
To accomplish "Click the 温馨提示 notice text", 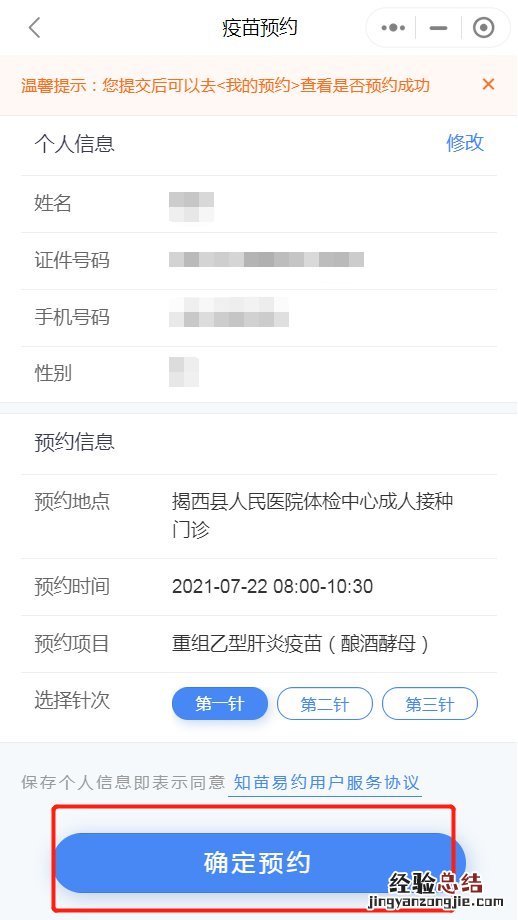I will 226,86.
